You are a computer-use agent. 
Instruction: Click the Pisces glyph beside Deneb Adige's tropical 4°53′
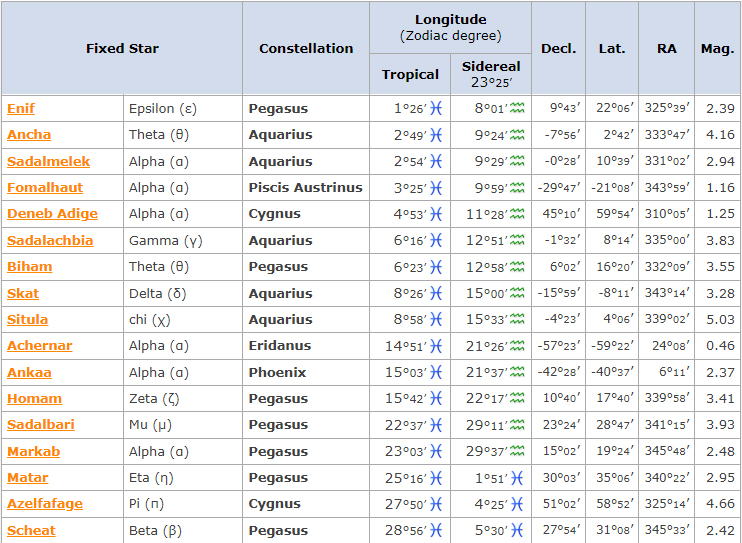[x=435, y=214]
